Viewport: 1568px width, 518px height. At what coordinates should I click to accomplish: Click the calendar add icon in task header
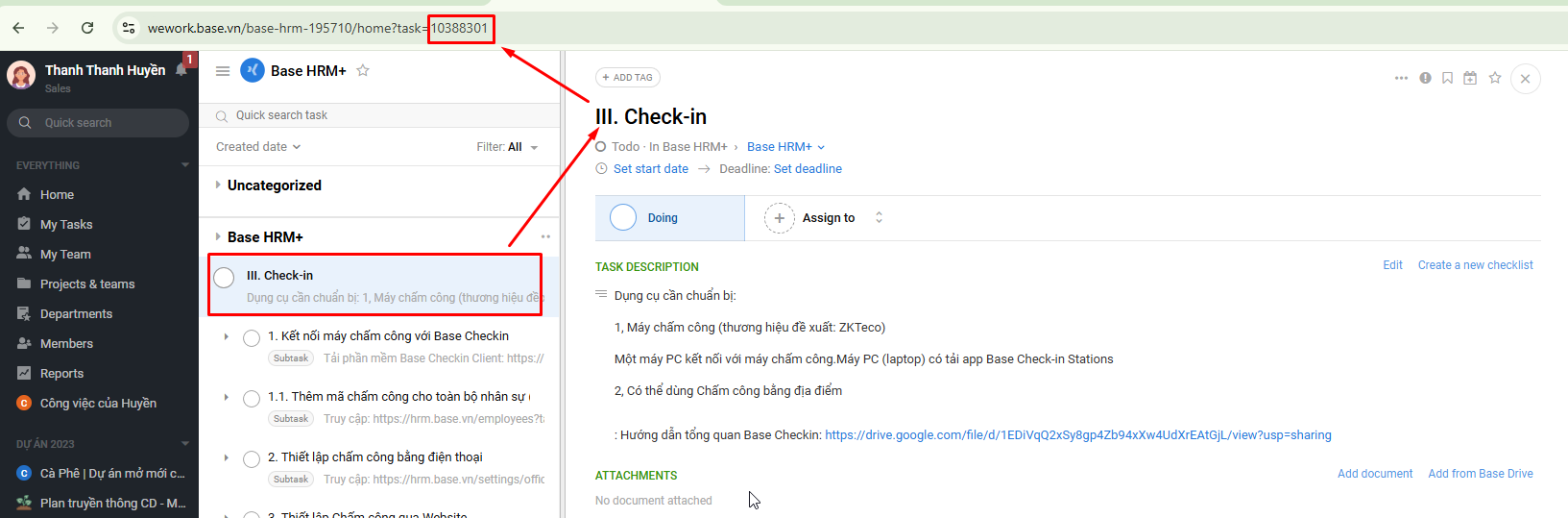point(1470,78)
